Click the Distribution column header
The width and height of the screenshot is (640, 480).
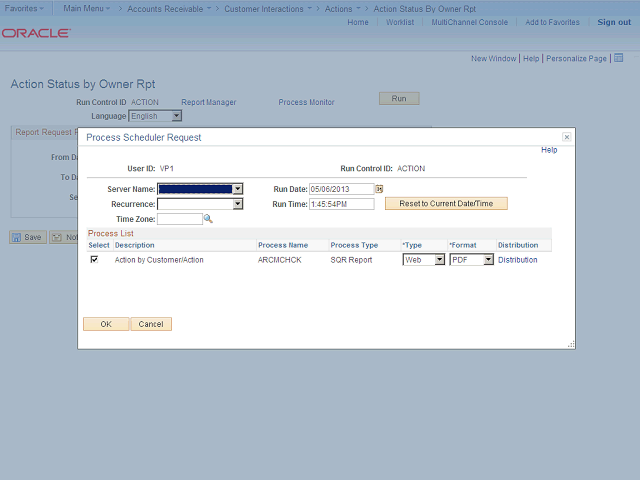(x=518, y=245)
